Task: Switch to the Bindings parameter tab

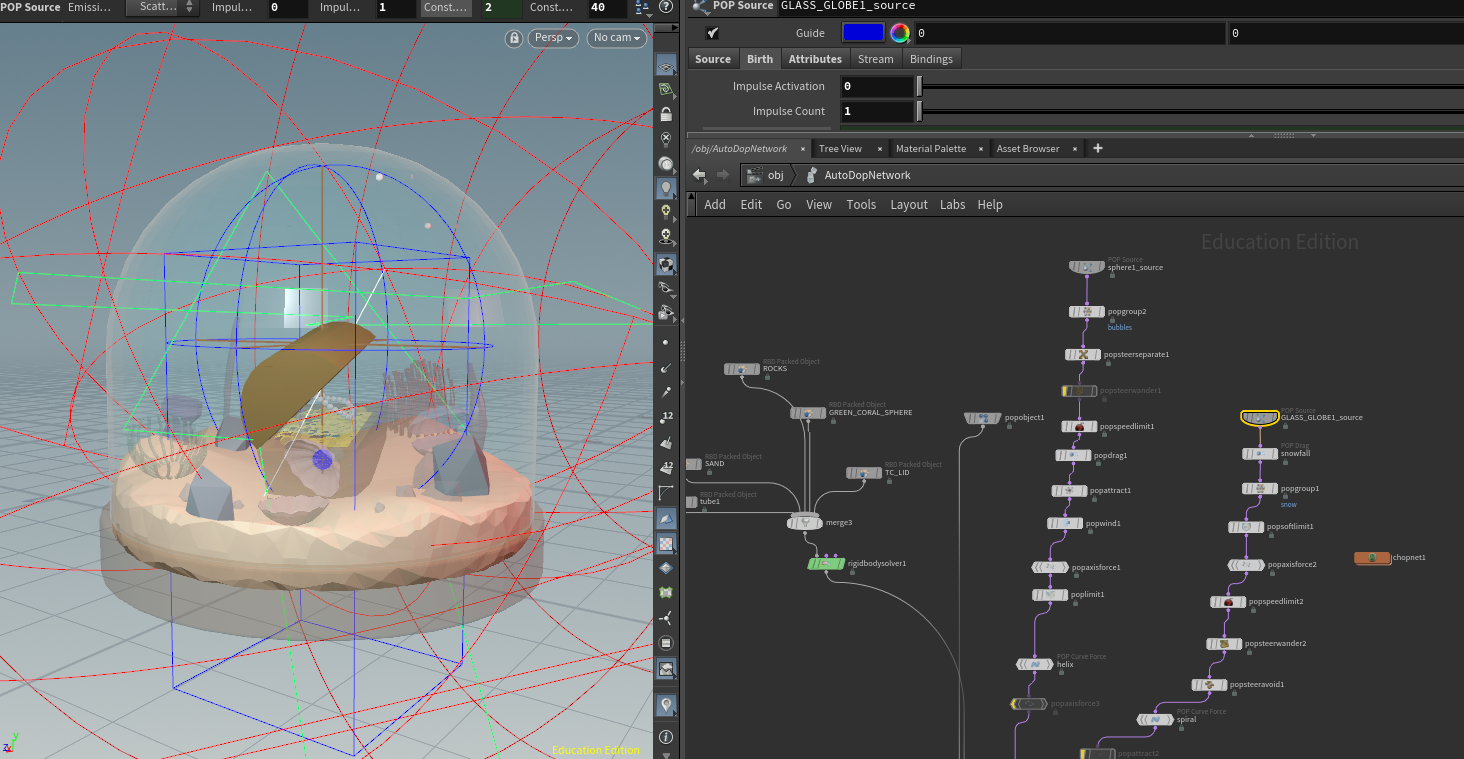Action: (931, 59)
